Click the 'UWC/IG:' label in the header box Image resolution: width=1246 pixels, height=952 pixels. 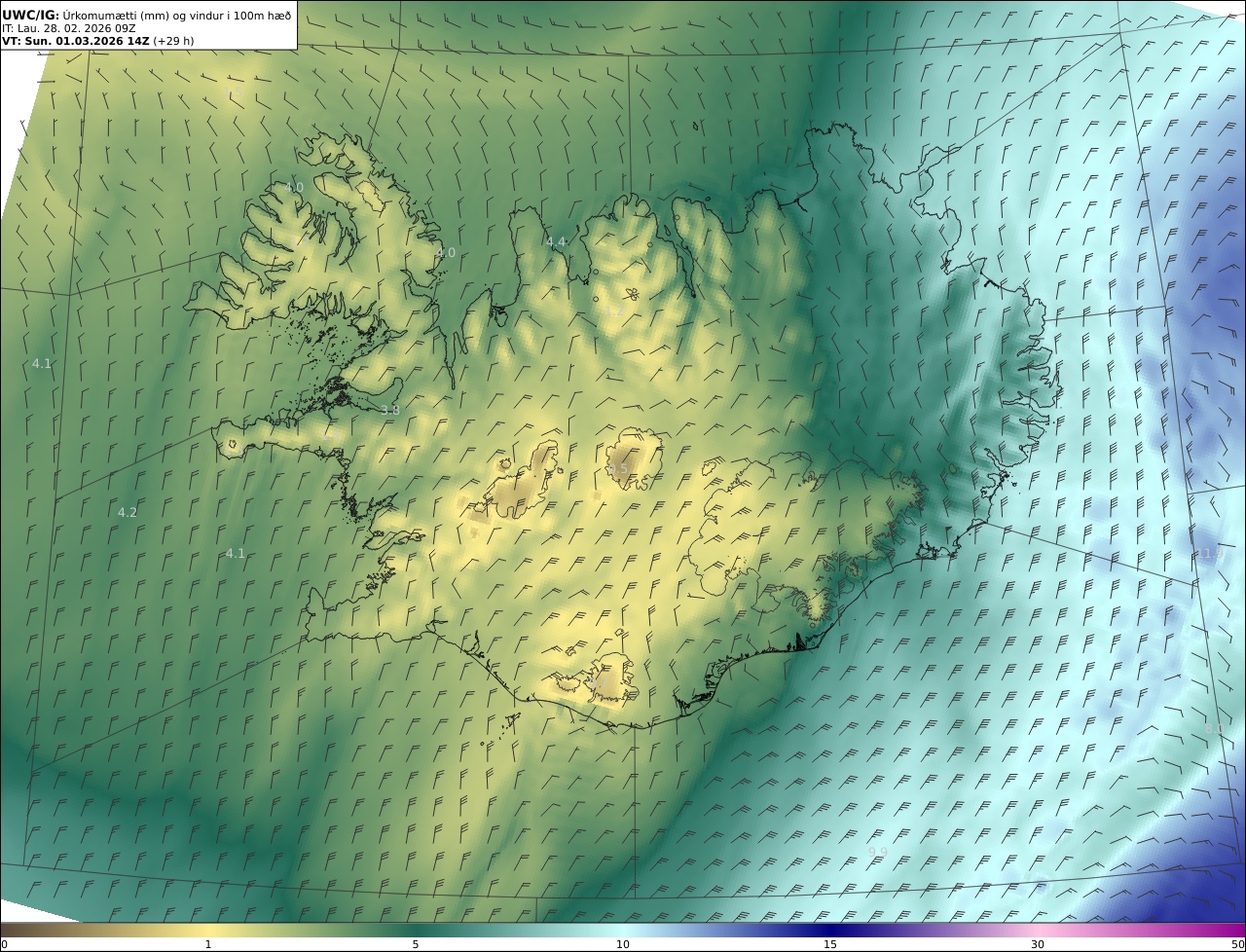pyautogui.click(x=31, y=15)
